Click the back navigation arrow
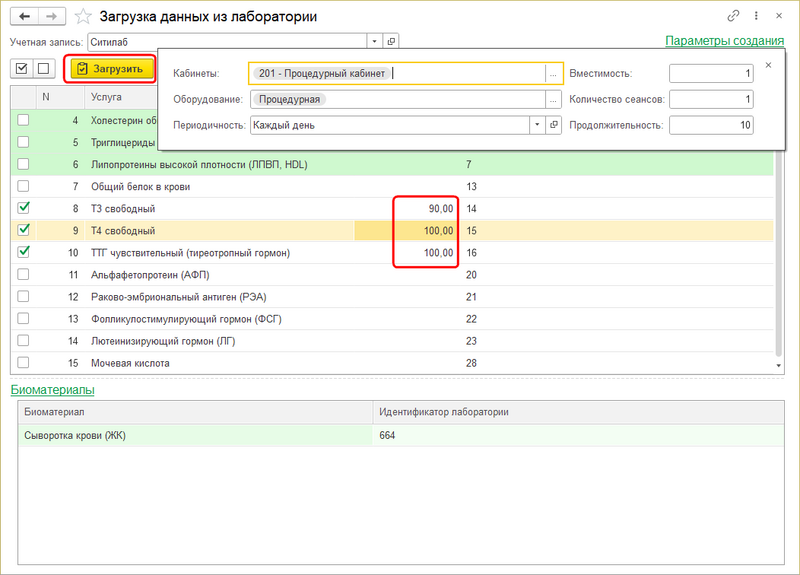The width and height of the screenshot is (800, 575). click(x=24, y=16)
